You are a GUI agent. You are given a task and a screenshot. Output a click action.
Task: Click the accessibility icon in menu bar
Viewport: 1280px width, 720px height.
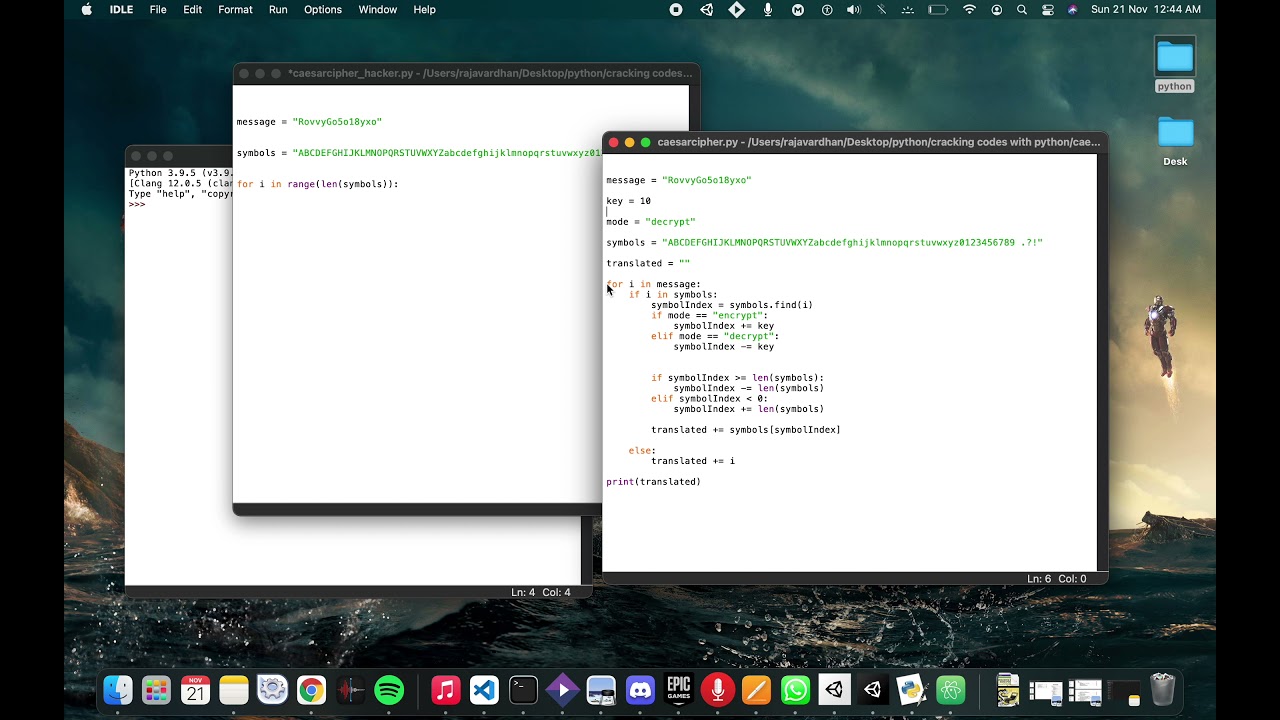pos(827,9)
